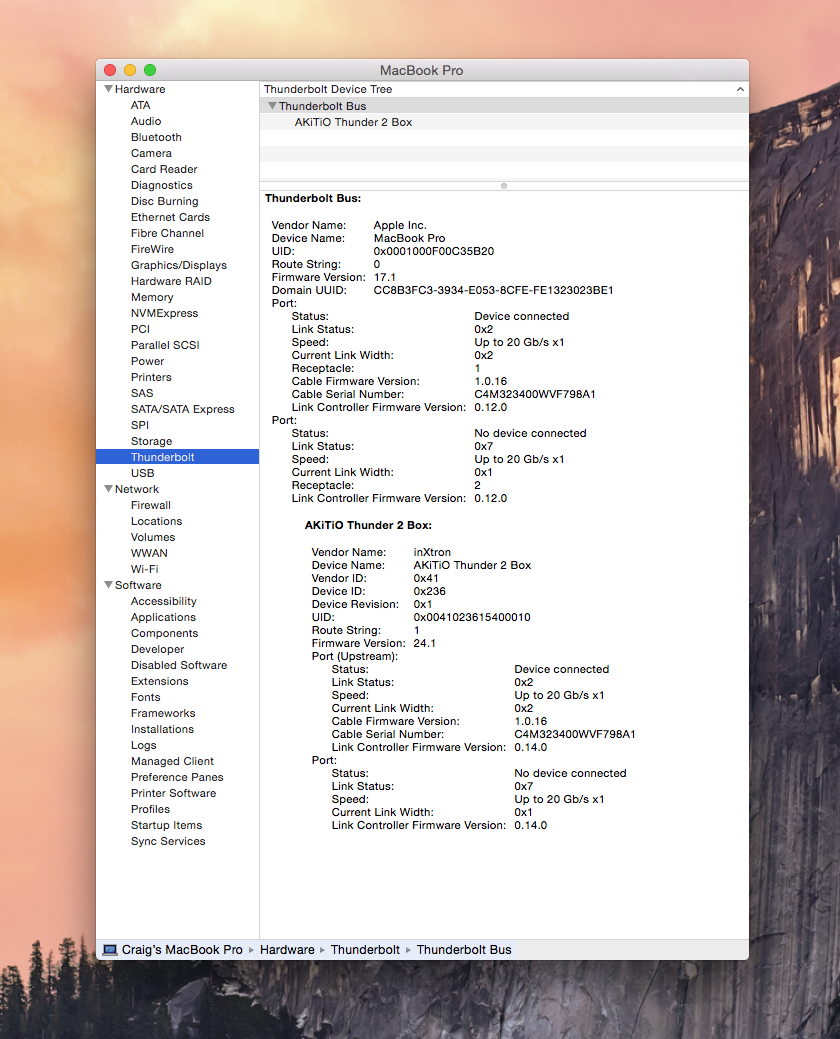This screenshot has height=1039, width=840.
Task: Click Thunderbolt in the path bar
Action: point(365,950)
